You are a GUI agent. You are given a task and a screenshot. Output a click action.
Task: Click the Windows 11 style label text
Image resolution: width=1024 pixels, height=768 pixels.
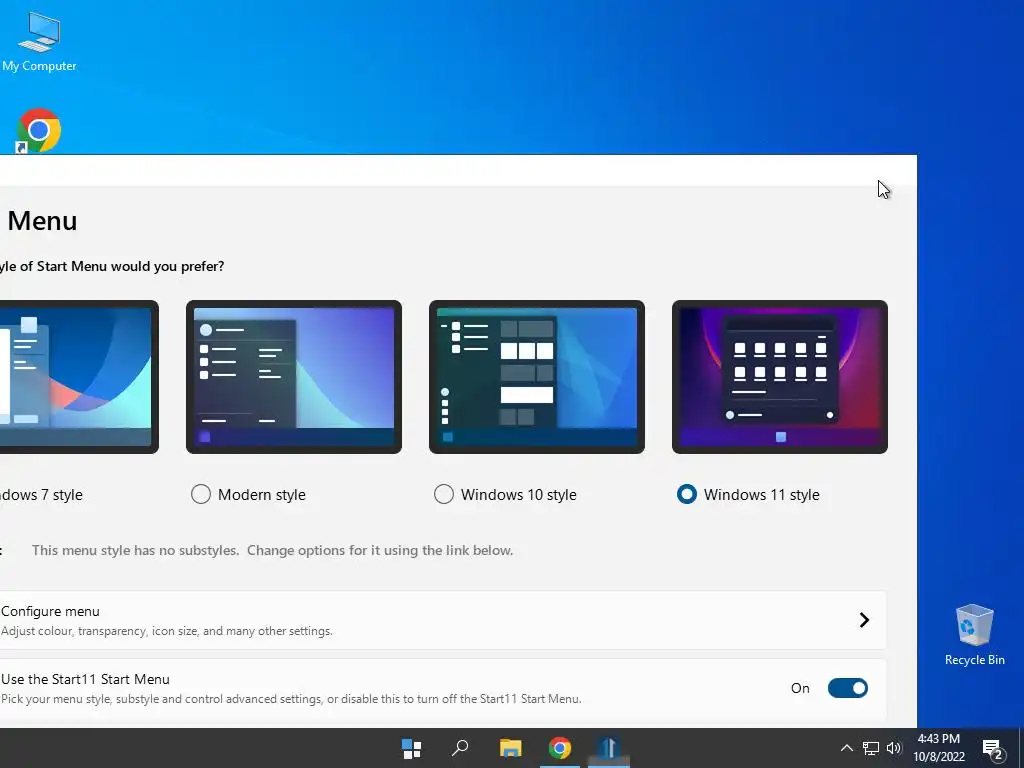click(761, 495)
